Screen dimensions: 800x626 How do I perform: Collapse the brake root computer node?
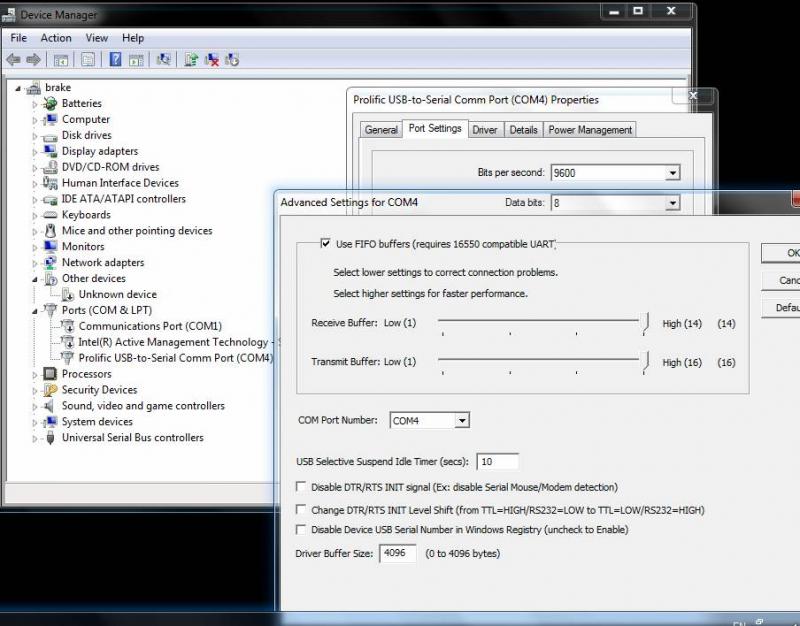pyautogui.click(x=18, y=88)
